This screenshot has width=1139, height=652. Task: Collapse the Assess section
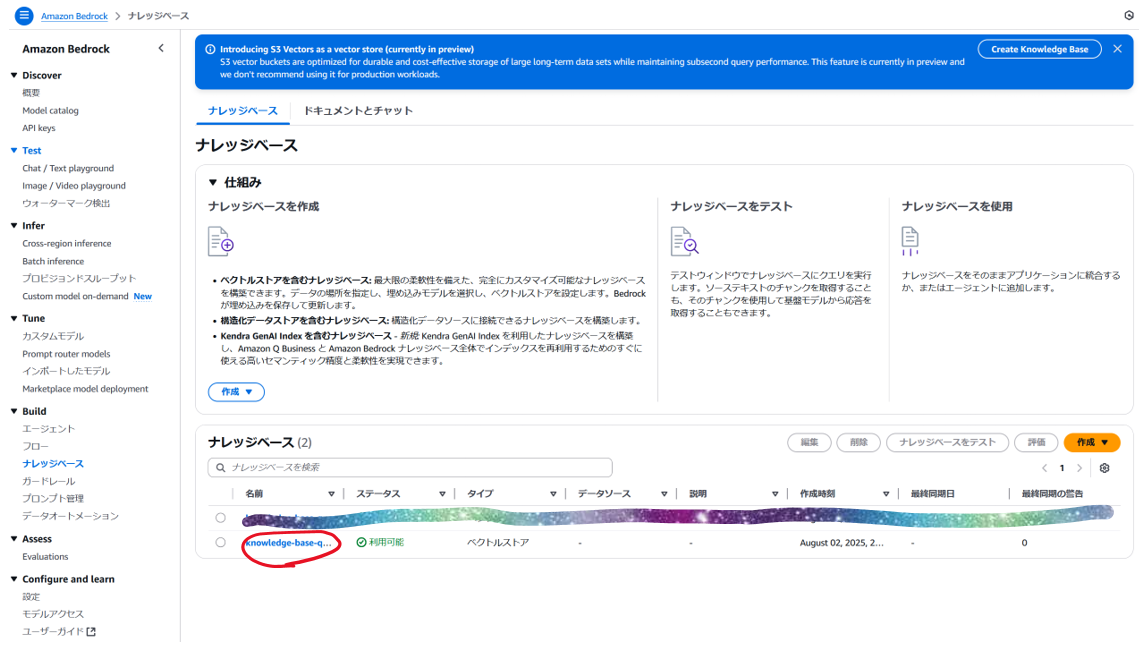pos(14,539)
